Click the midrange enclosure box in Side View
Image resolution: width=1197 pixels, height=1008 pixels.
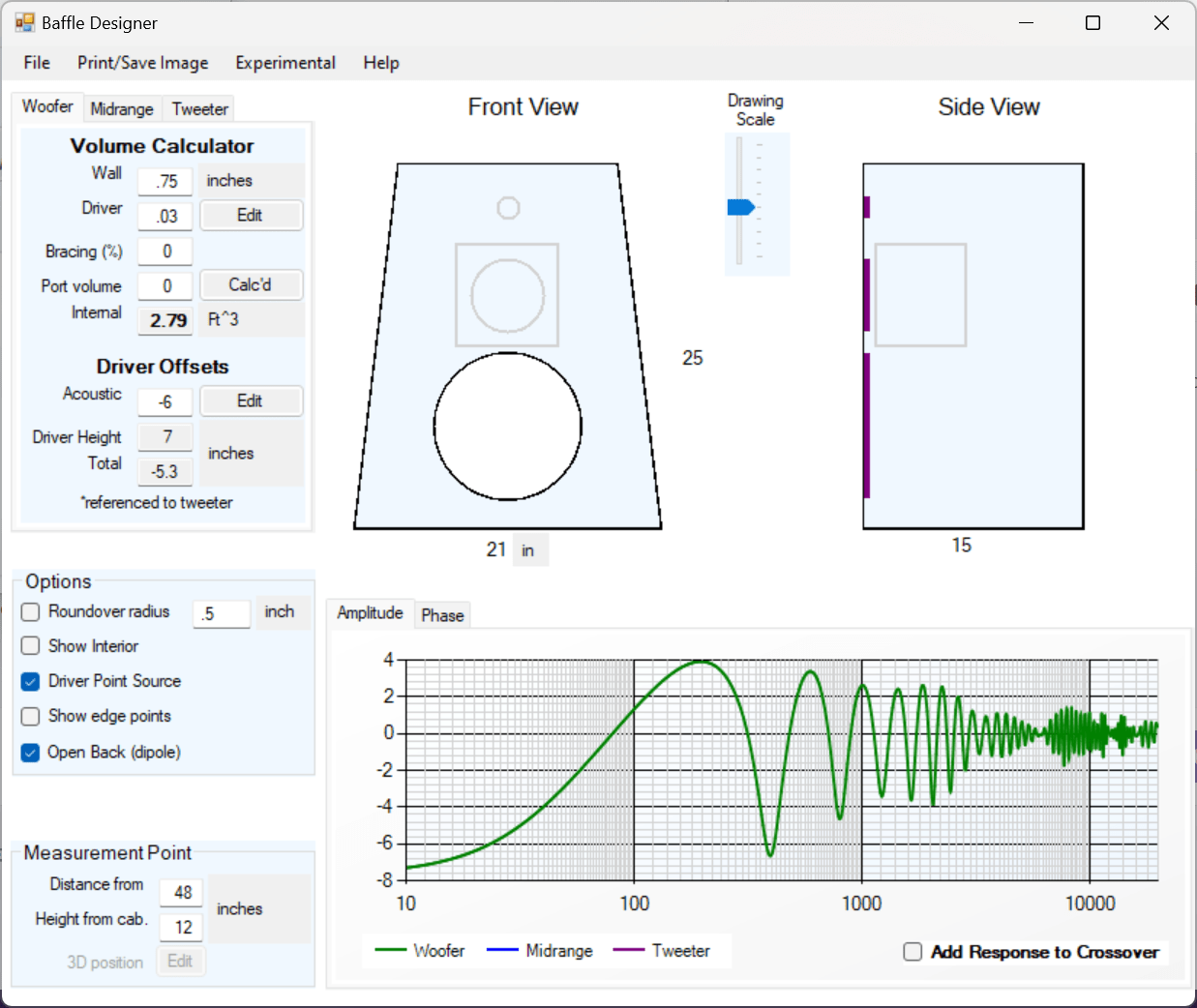(920, 295)
